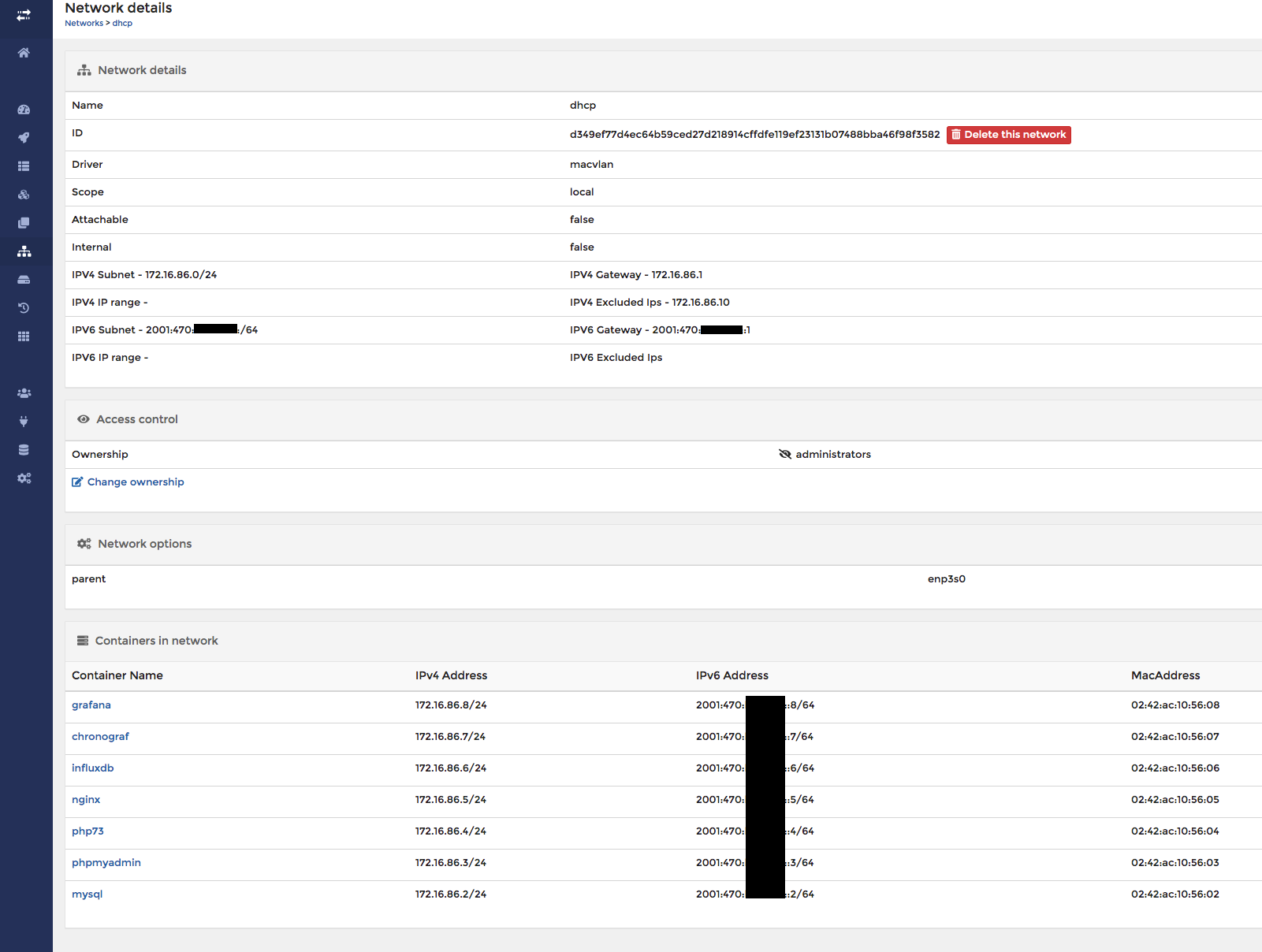Open App Templates using the rocket icon
The image size is (1262, 952).
(x=24, y=136)
